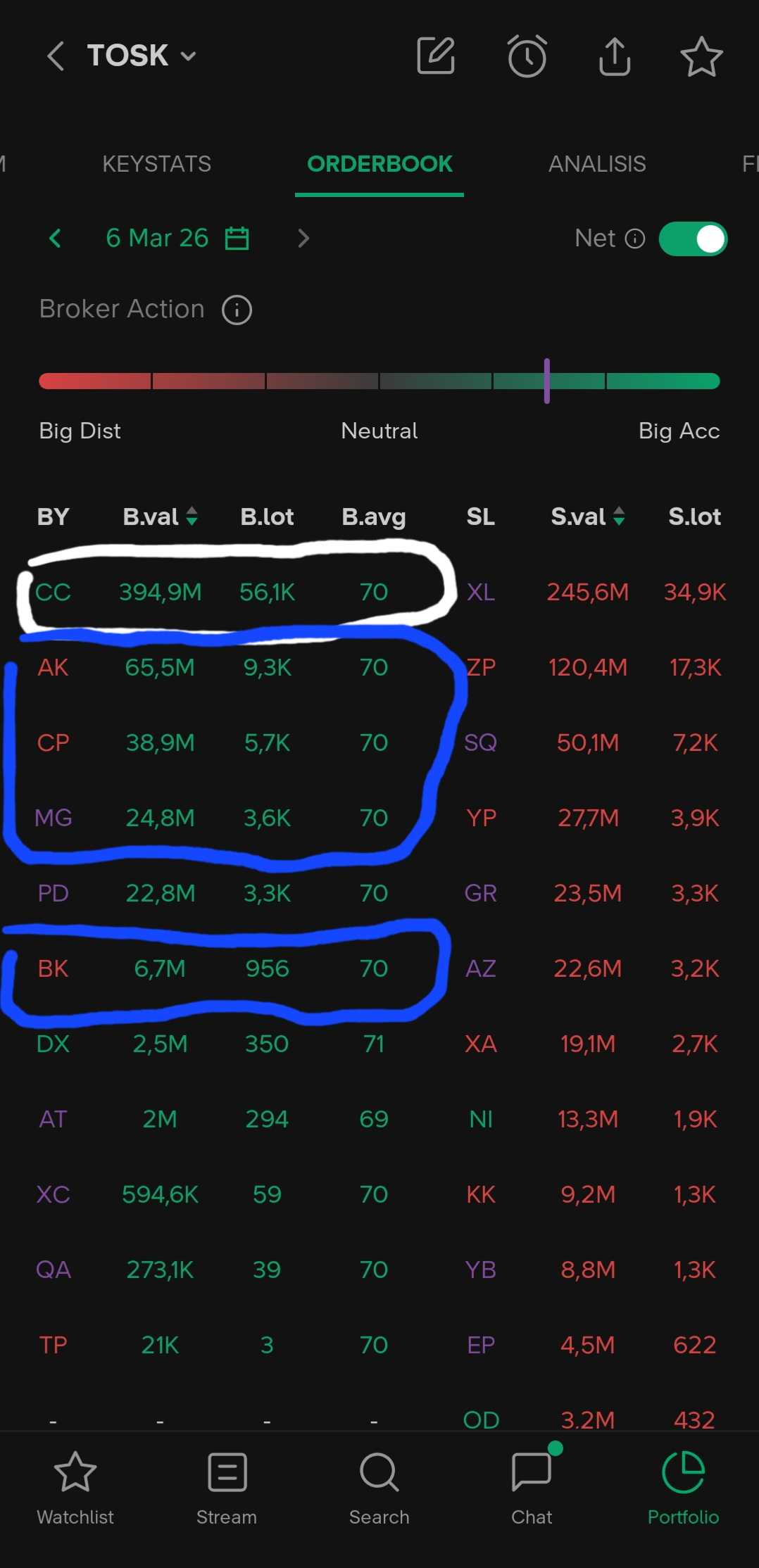
Task: Tap the back arrow beside TOSK
Action: coord(56,56)
